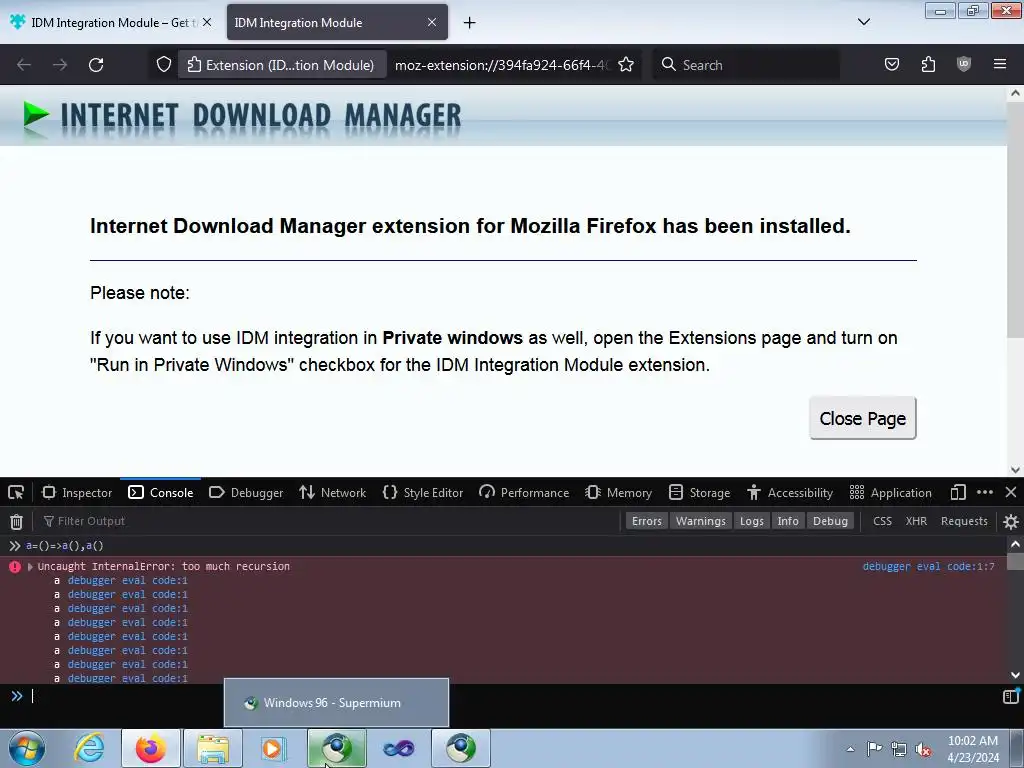Image resolution: width=1024 pixels, height=768 pixels.
Task: Focus the Filter Output field
Action: (327, 521)
